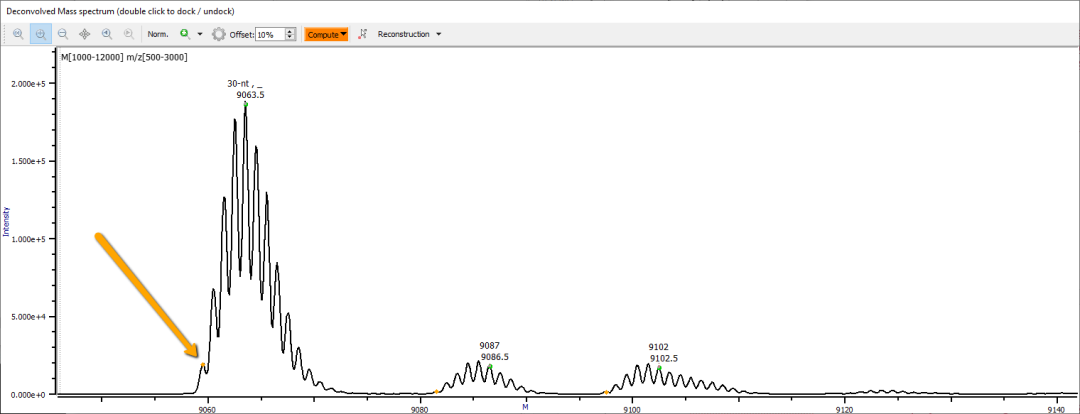Go to the previous zoom view
Screen dimensions: 1080x414
click(x=107, y=34)
